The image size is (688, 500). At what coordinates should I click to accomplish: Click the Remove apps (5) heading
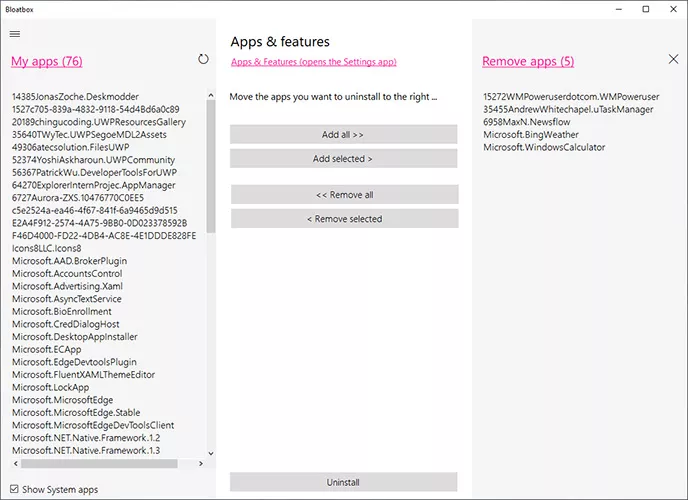528,61
